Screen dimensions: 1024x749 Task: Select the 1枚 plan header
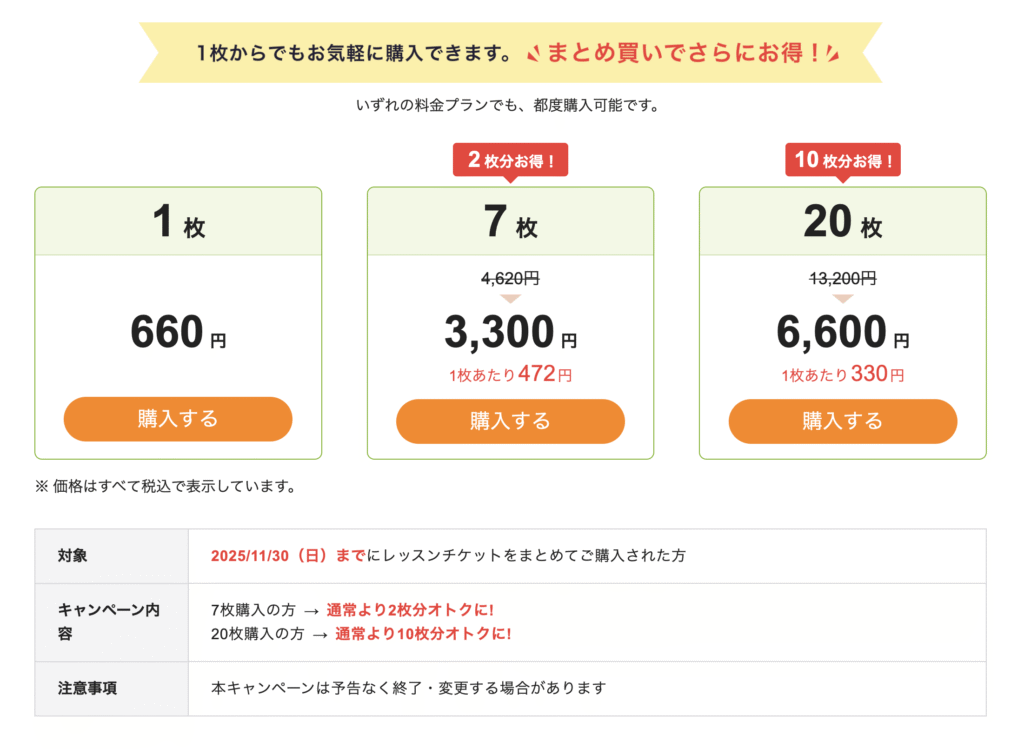[178, 222]
